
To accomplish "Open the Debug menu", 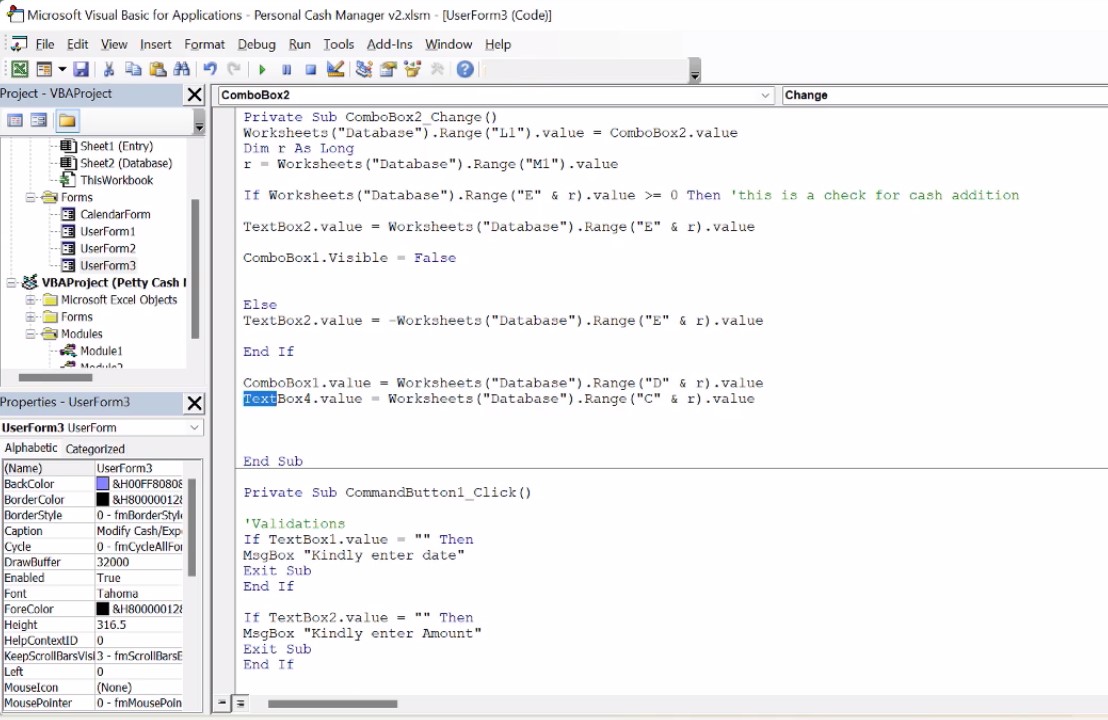I will click(256, 44).
